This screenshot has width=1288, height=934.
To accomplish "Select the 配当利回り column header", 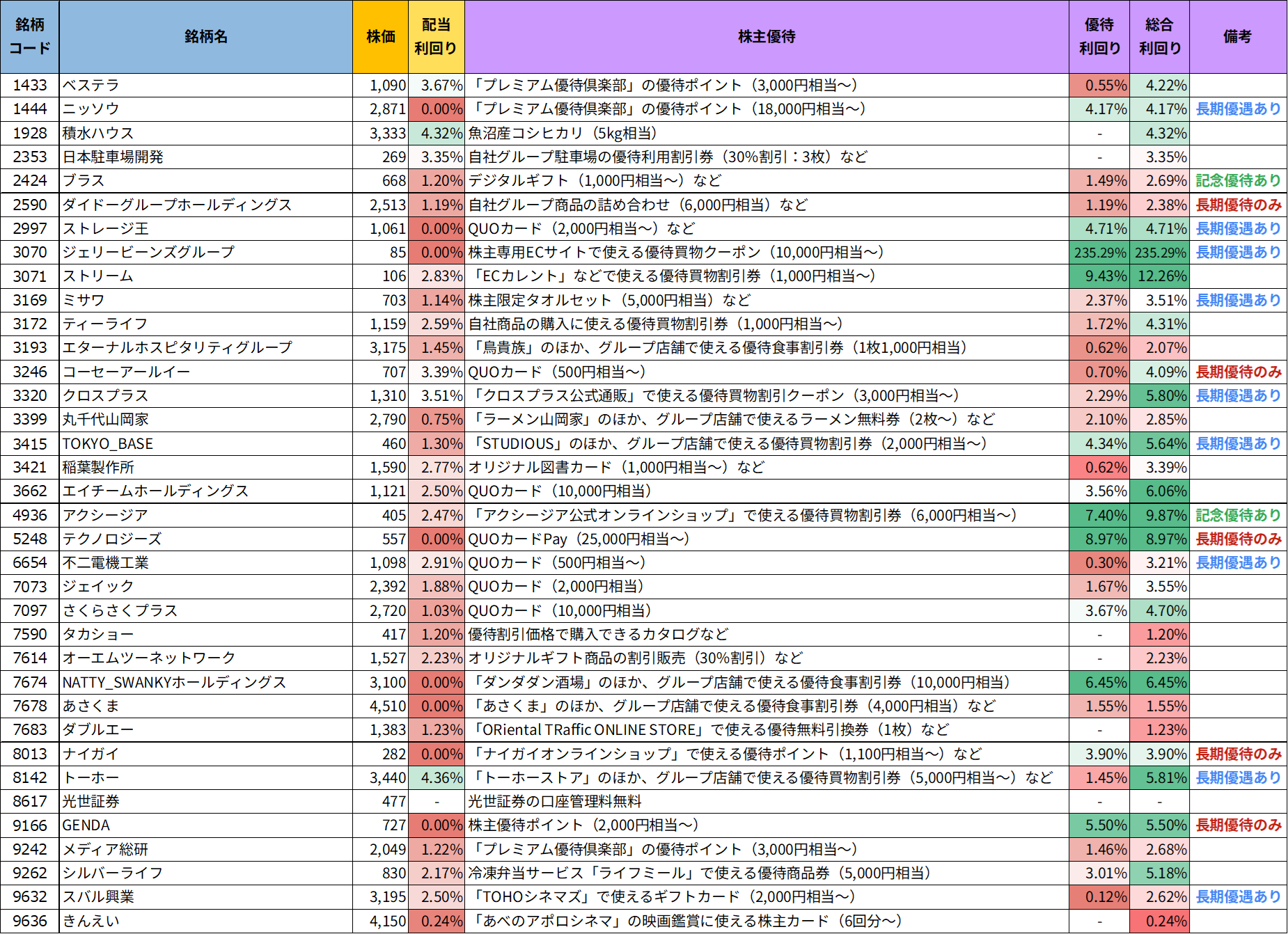I will 436,36.
